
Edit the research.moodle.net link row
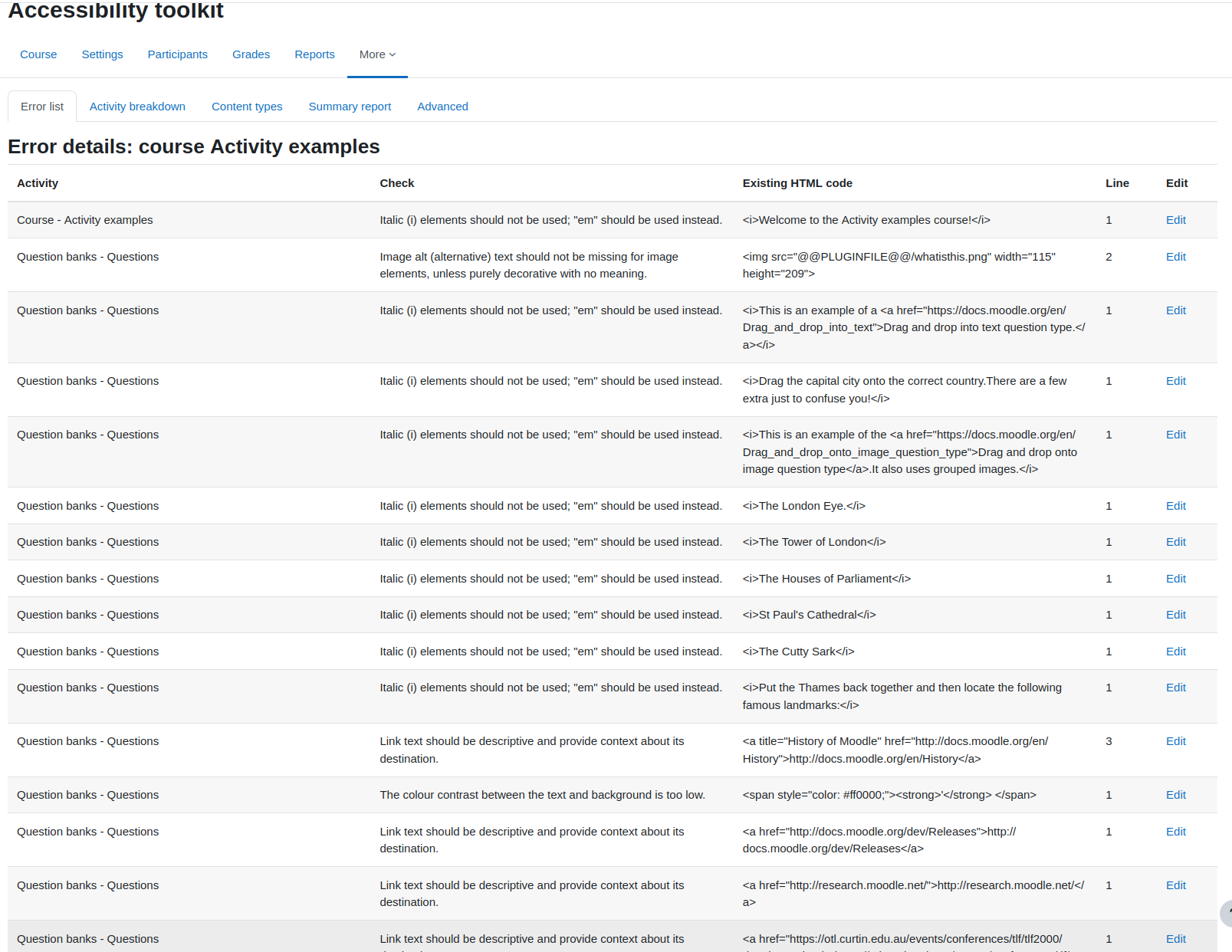click(1175, 885)
